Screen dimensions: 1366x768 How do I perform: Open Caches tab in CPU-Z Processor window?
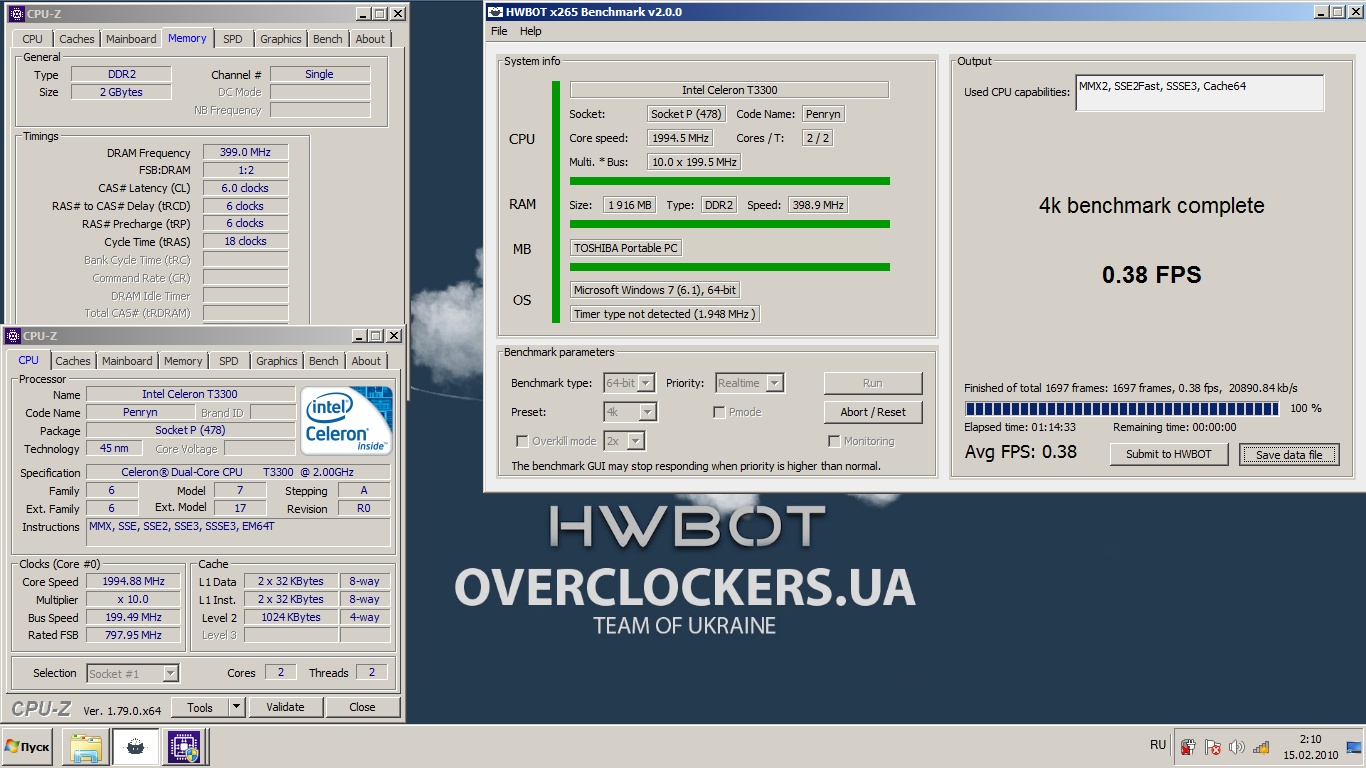point(73,361)
